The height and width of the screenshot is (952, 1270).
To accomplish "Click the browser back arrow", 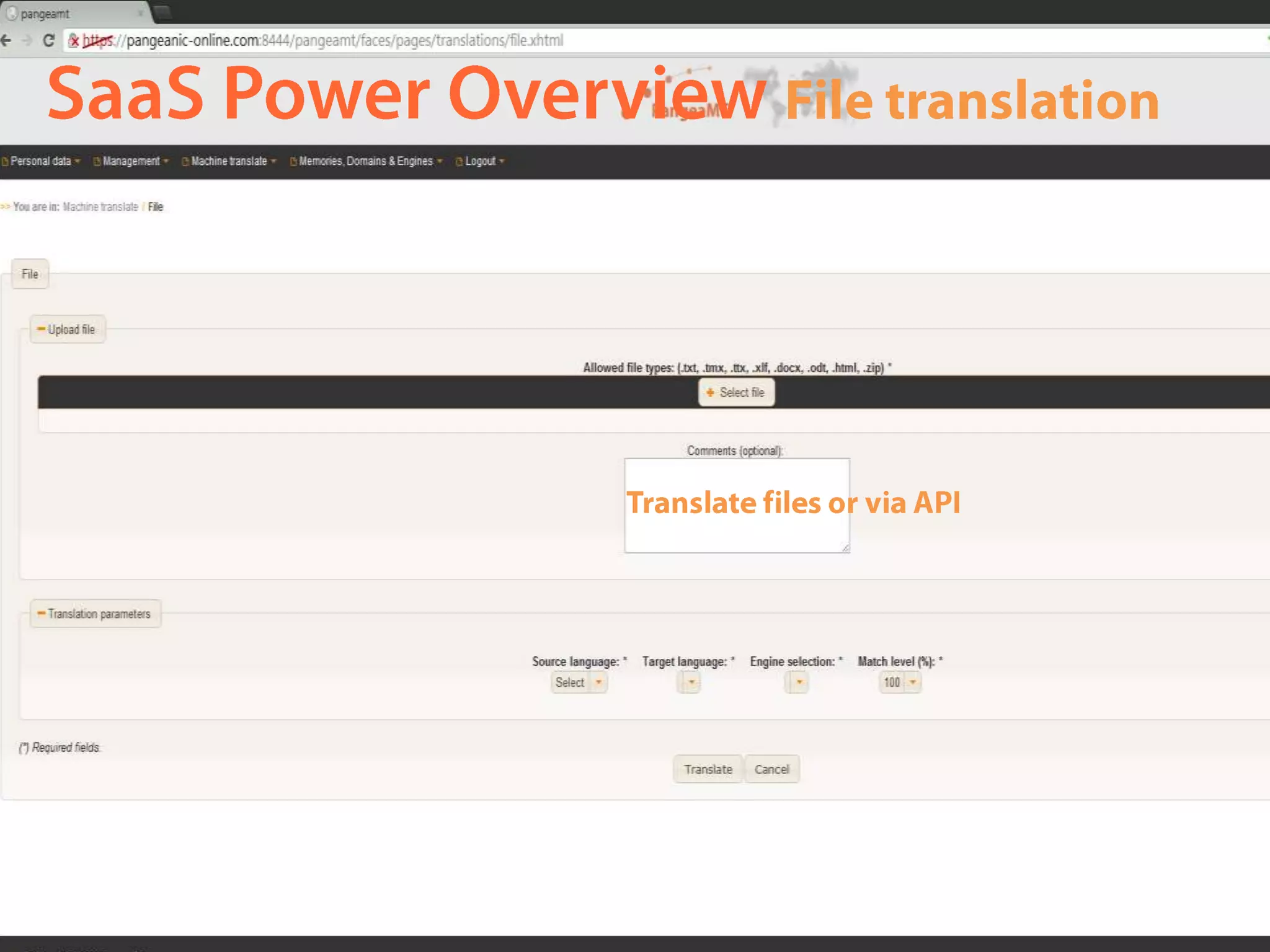I will coord(6,41).
